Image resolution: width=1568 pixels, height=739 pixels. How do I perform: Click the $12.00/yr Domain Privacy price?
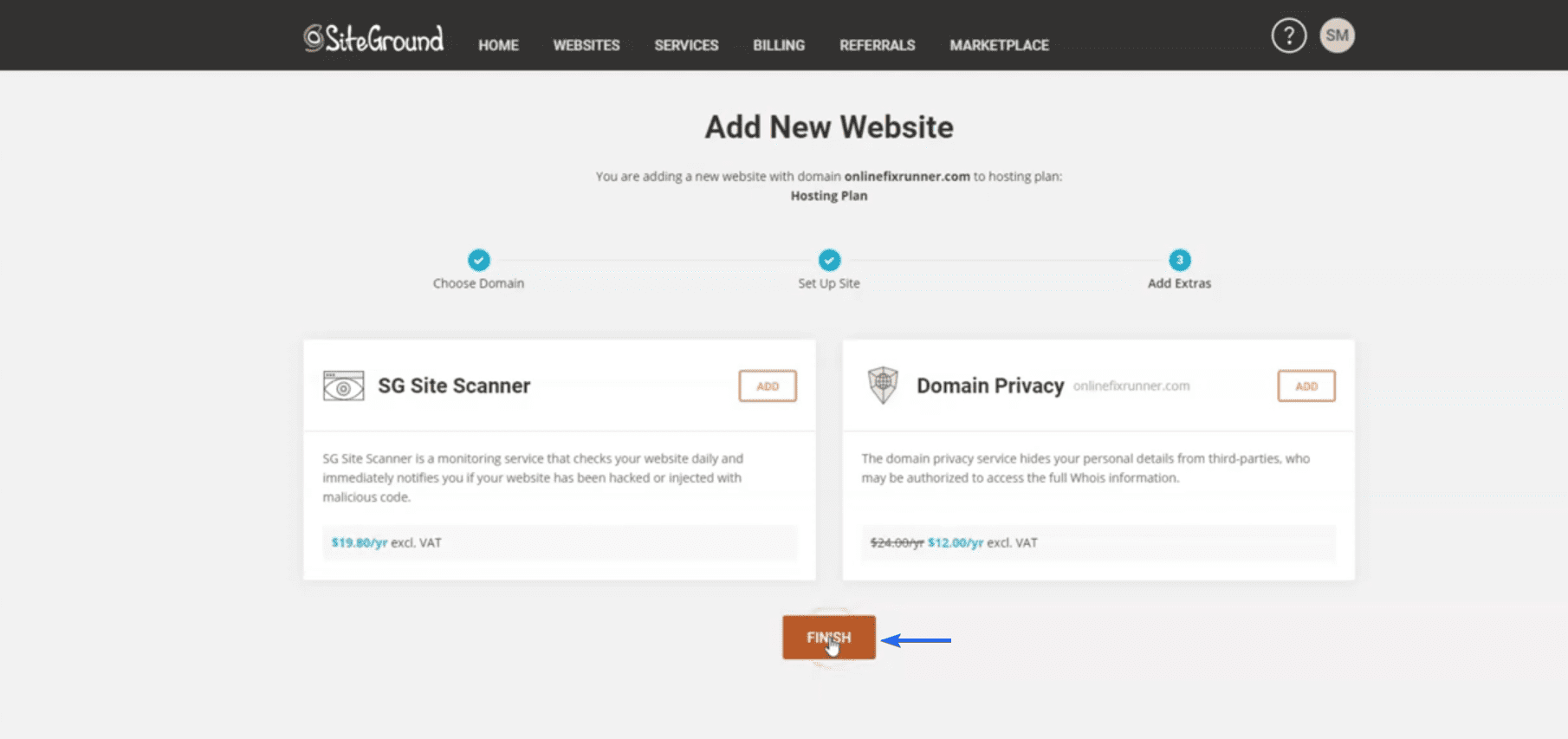tap(956, 543)
